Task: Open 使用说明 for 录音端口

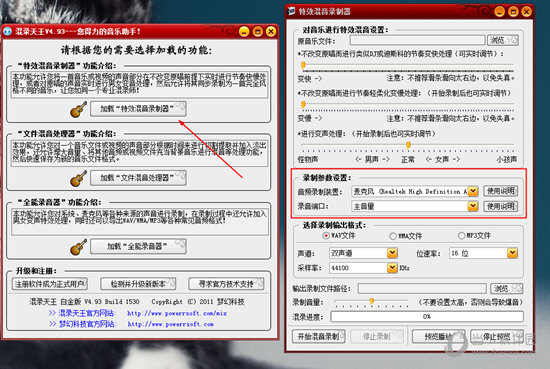Action: point(501,206)
